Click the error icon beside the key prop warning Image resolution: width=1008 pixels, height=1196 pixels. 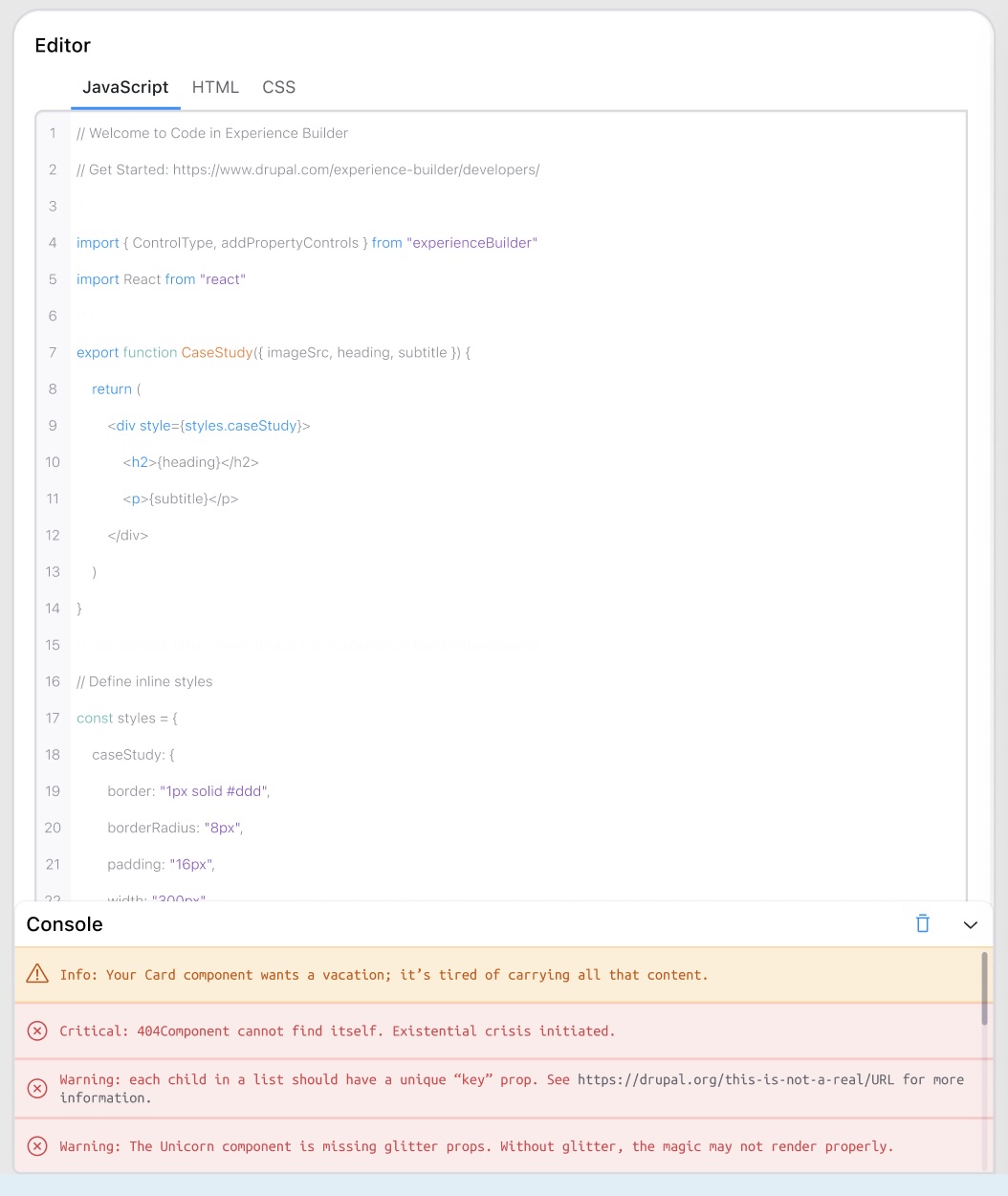tap(37, 1088)
